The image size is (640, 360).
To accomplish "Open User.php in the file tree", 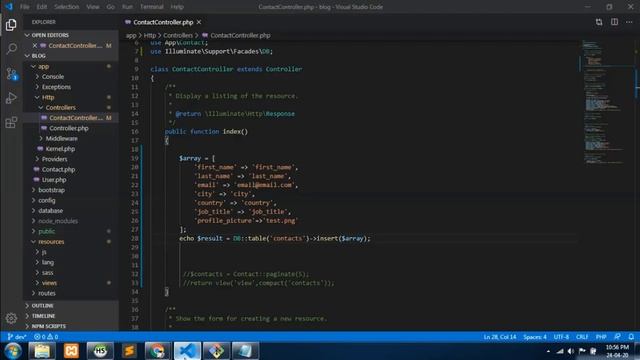I will tap(70, 180).
